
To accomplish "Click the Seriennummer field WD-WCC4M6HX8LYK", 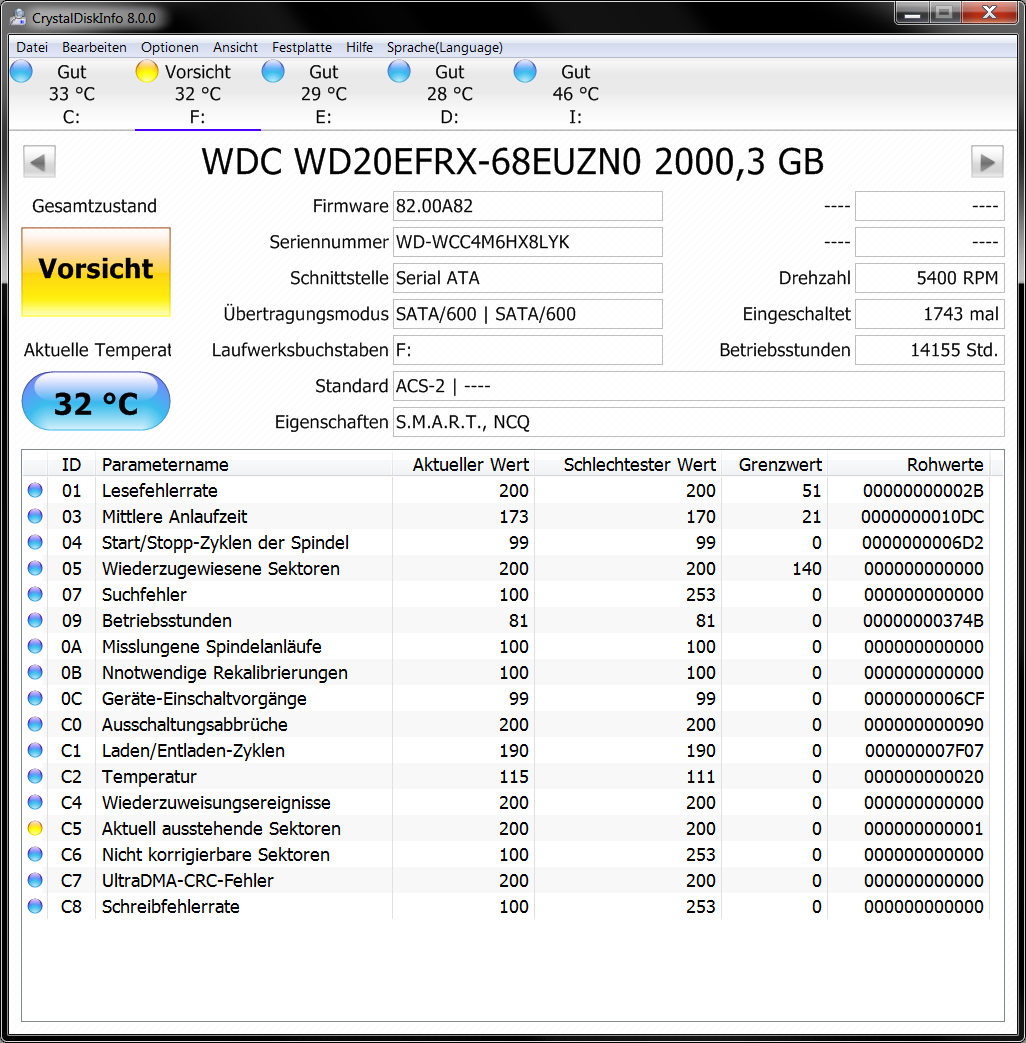I will (528, 242).
